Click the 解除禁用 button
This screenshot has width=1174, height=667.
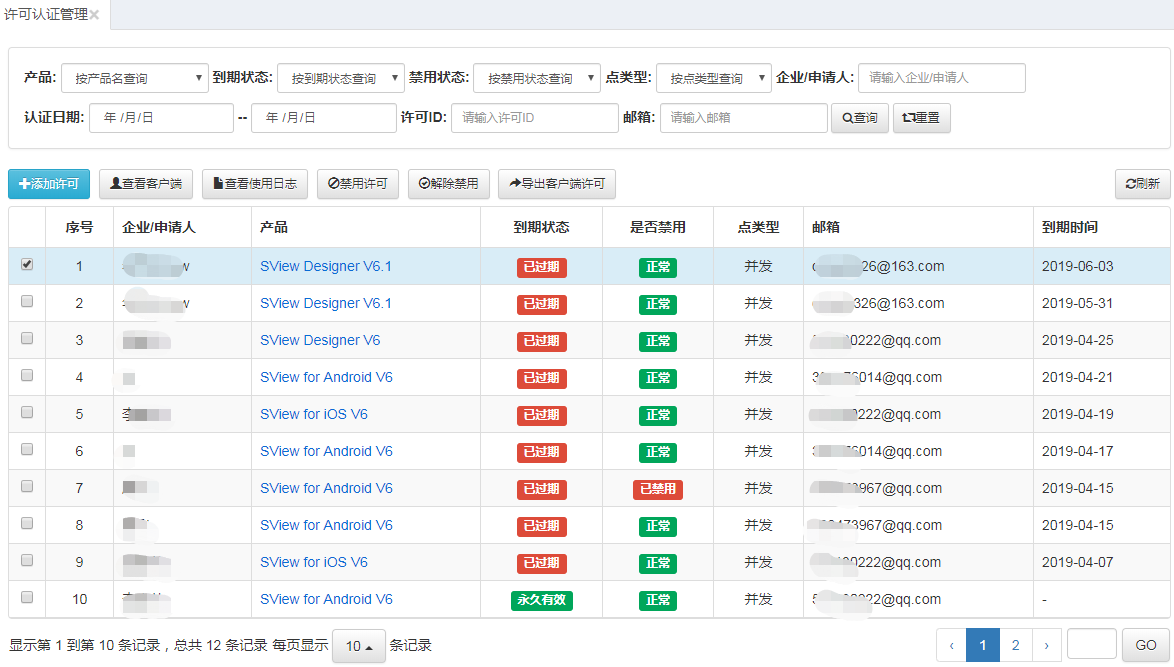(x=448, y=183)
